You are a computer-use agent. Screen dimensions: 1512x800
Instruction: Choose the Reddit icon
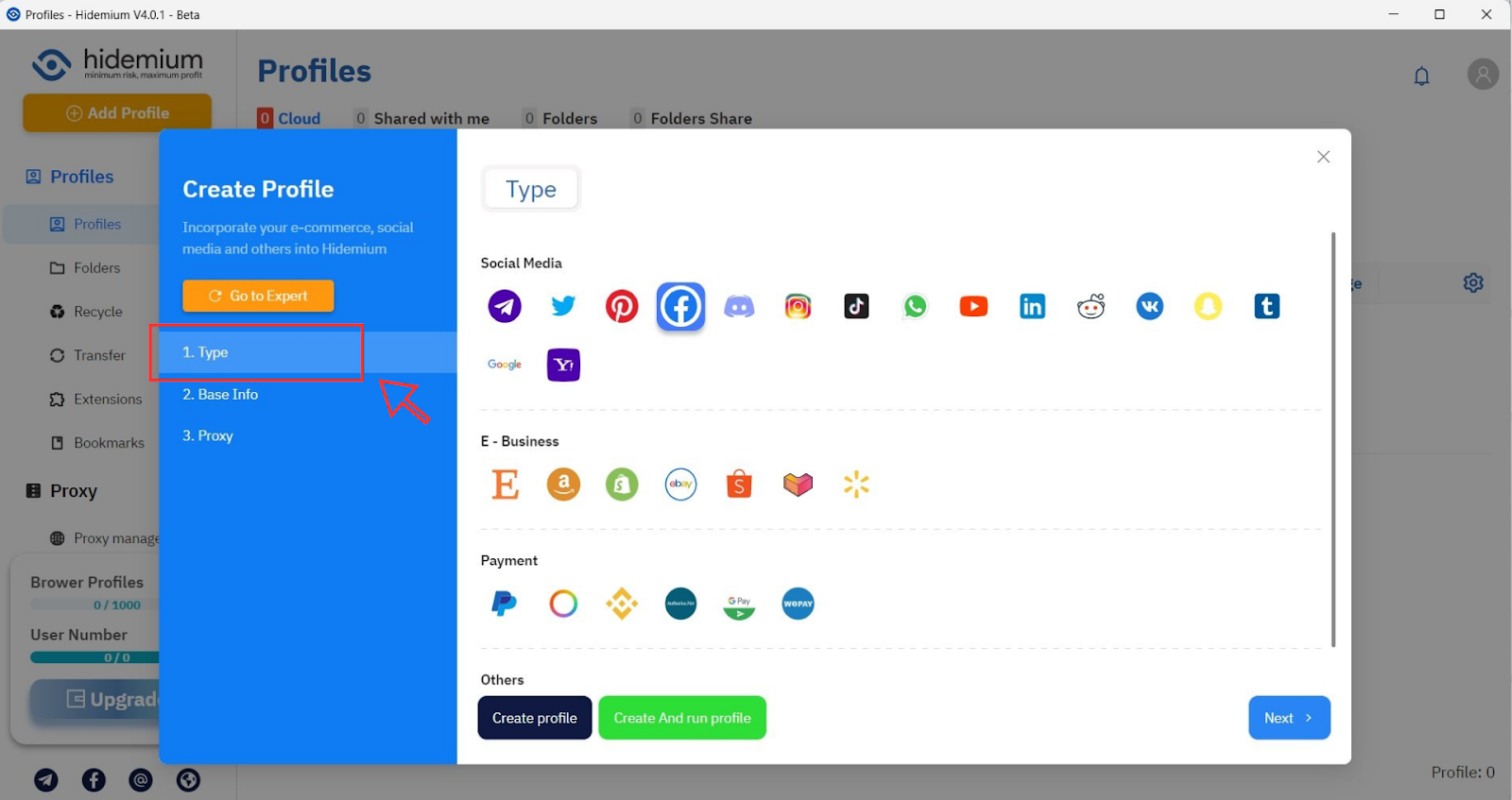tap(1091, 306)
